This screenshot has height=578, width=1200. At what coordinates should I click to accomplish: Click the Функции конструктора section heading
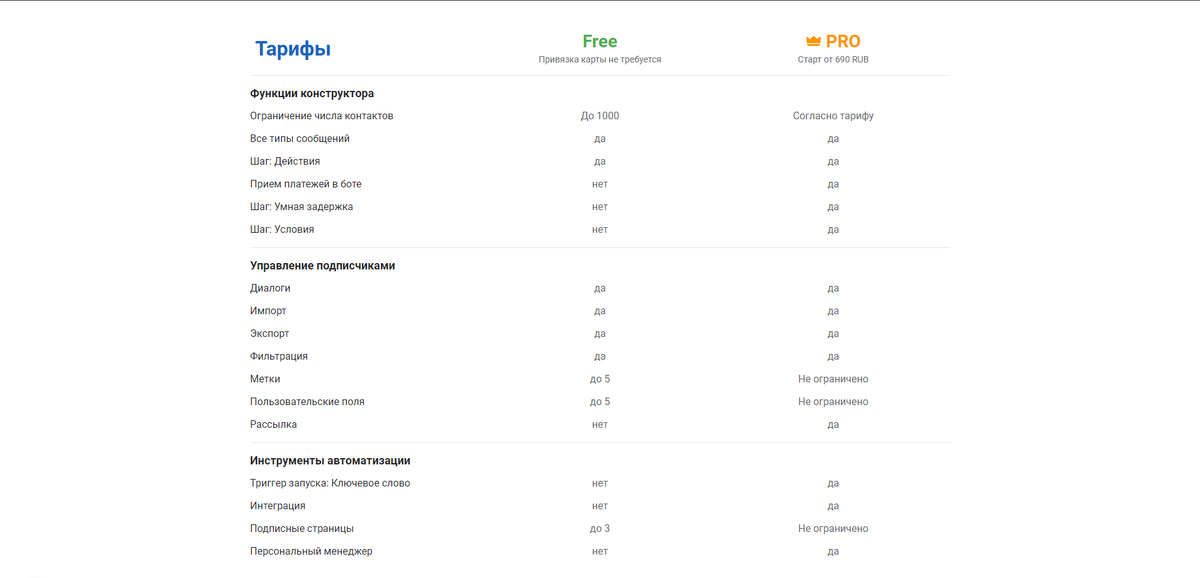click(312, 93)
